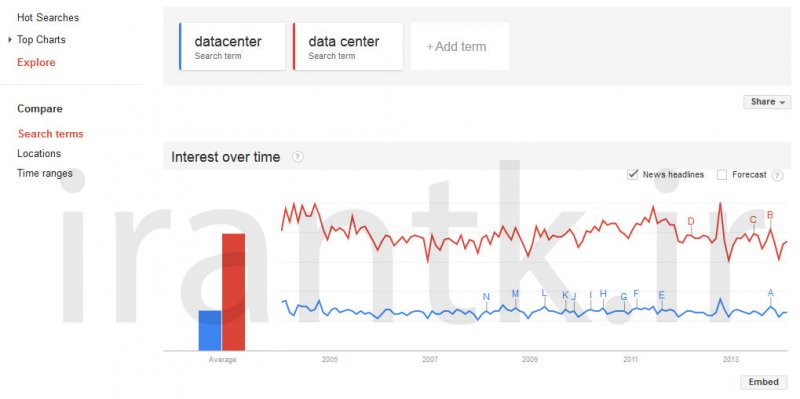This screenshot has height=399, width=800.
Task: Click news headline marker D on red line
Action: tap(691, 221)
